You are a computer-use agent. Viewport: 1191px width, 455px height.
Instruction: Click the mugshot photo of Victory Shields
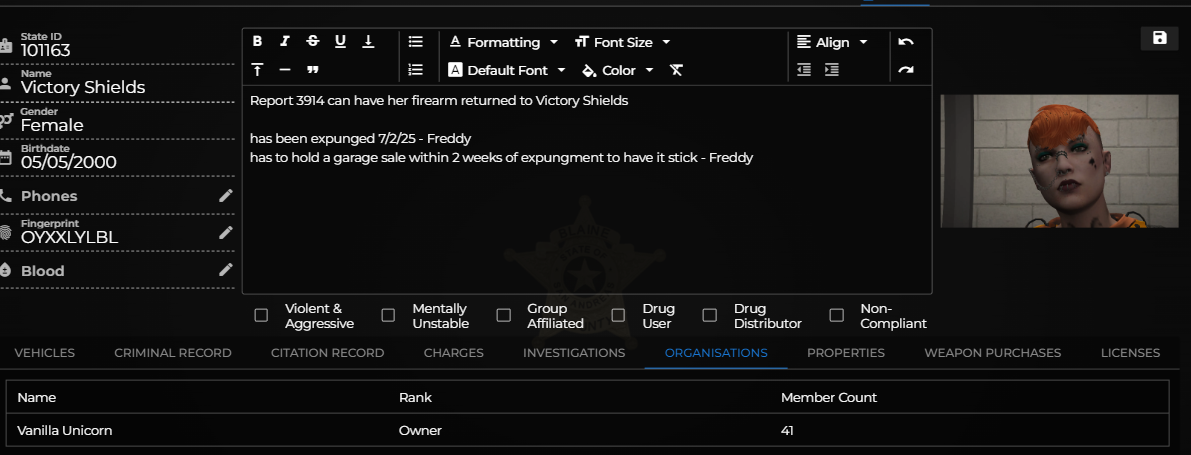coord(1060,161)
